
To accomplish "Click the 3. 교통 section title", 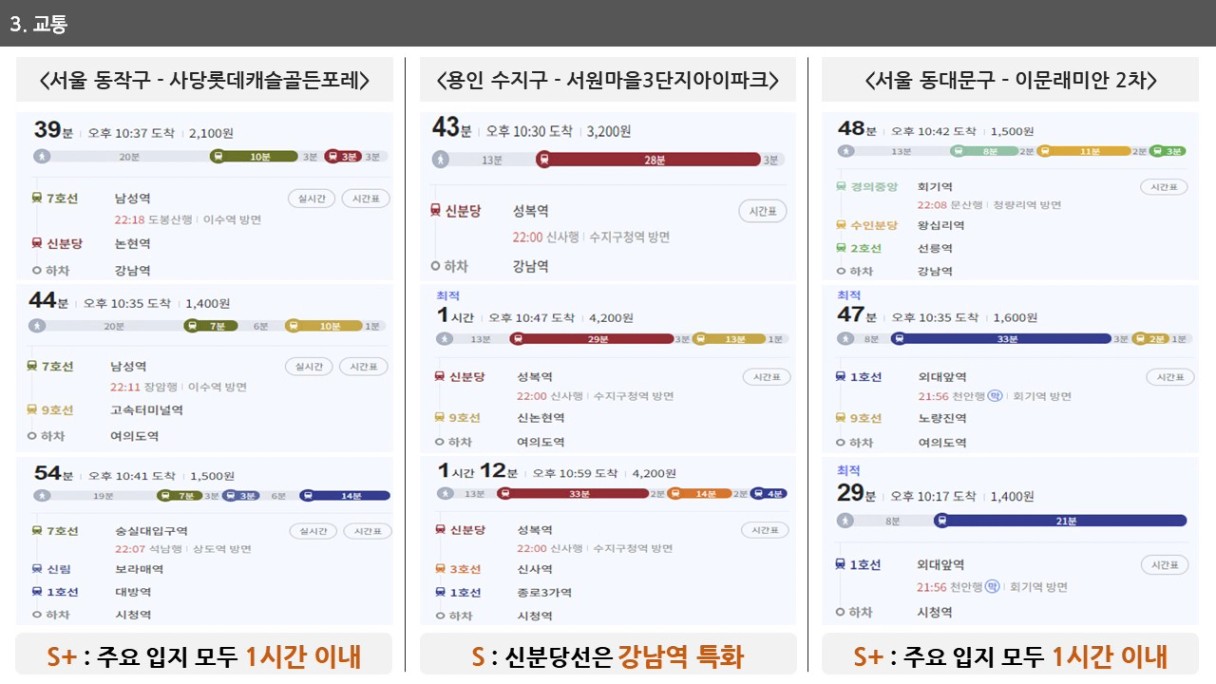I will pyautogui.click(x=39, y=25).
